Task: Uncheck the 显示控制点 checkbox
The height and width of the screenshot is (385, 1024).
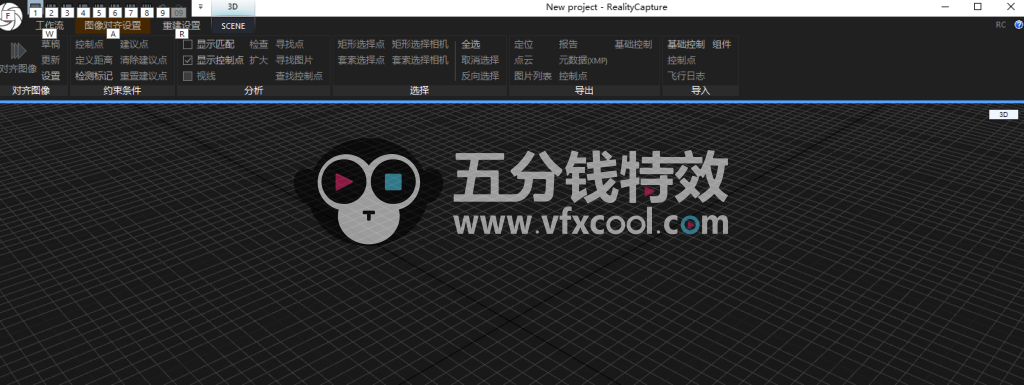Action: pos(188,60)
